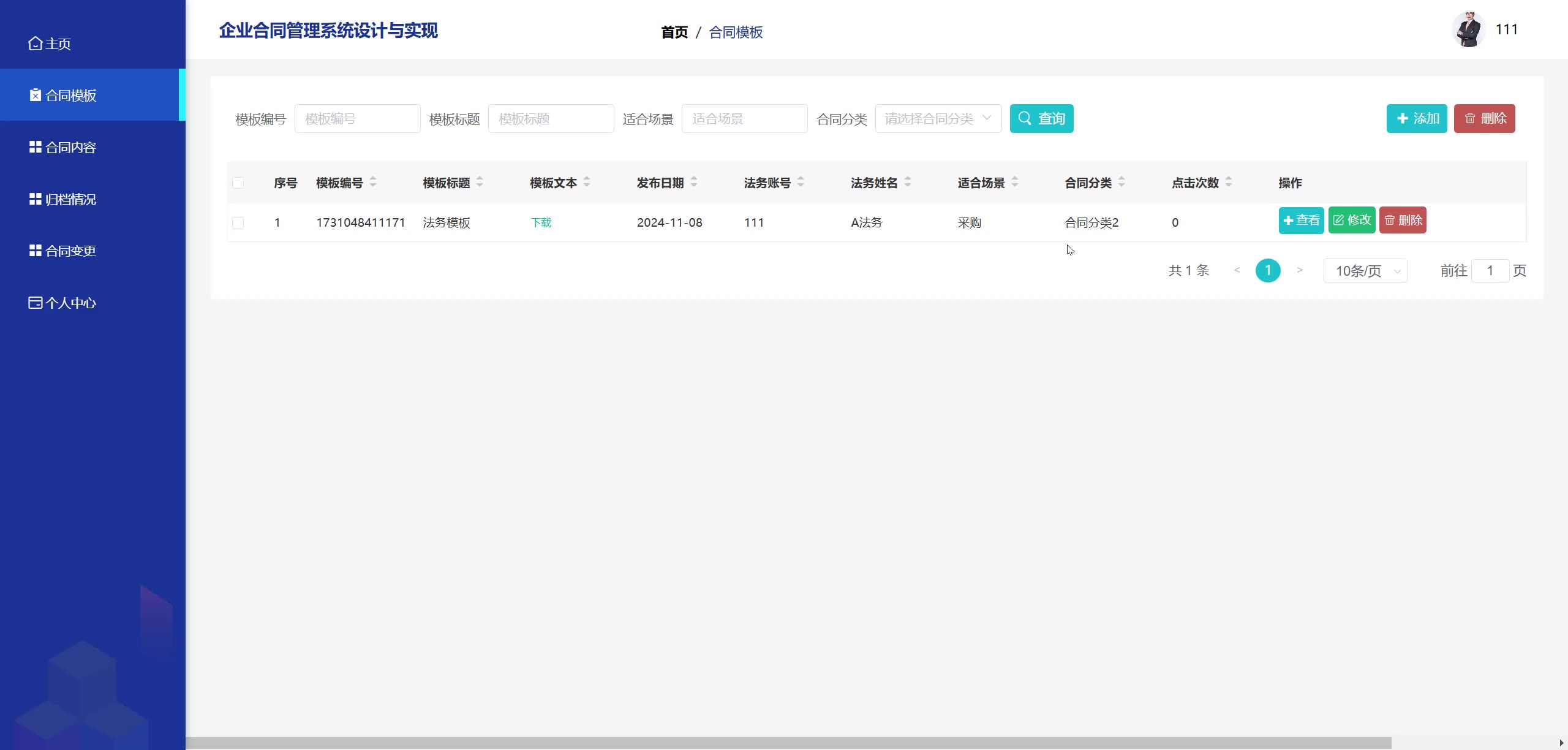Viewport: 1568px width, 750px height.
Task: Click the 模板编号 column sort arrows
Action: click(373, 182)
